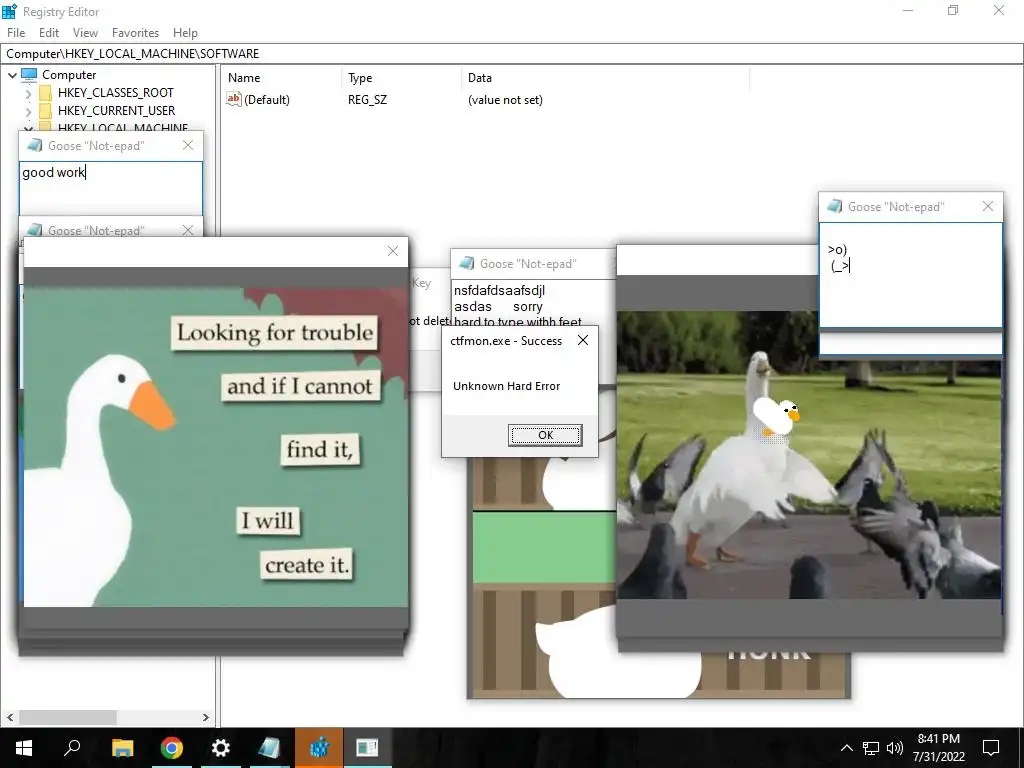Close the 'good work' Goose Not-epad window
1024x768 pixels.
click(x=188, y=145)
